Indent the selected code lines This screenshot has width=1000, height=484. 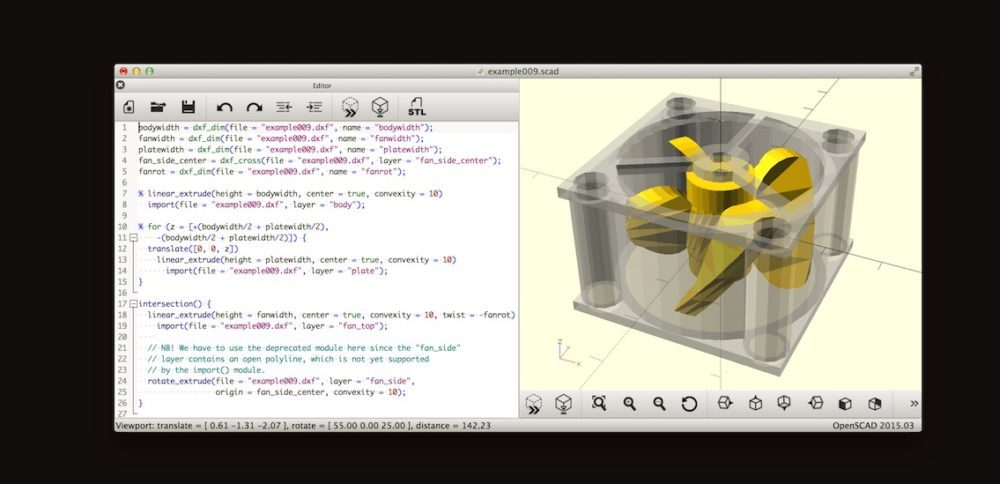[314, 106]
